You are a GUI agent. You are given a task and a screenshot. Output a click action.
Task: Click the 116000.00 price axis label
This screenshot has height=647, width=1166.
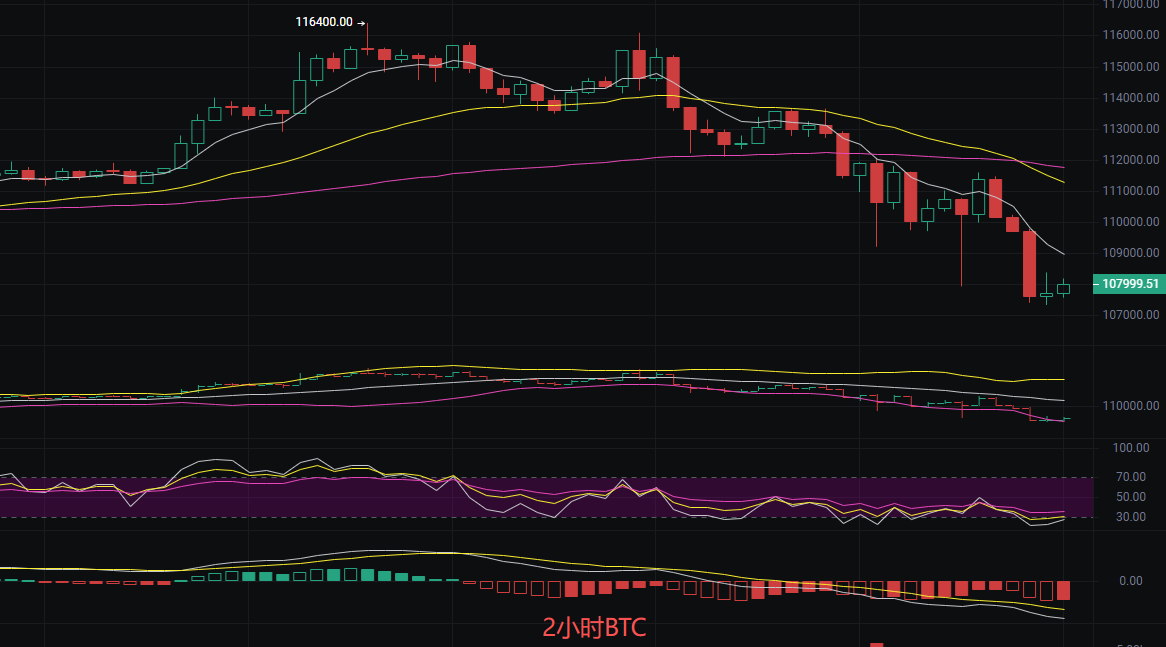(x=1131, y=36)
